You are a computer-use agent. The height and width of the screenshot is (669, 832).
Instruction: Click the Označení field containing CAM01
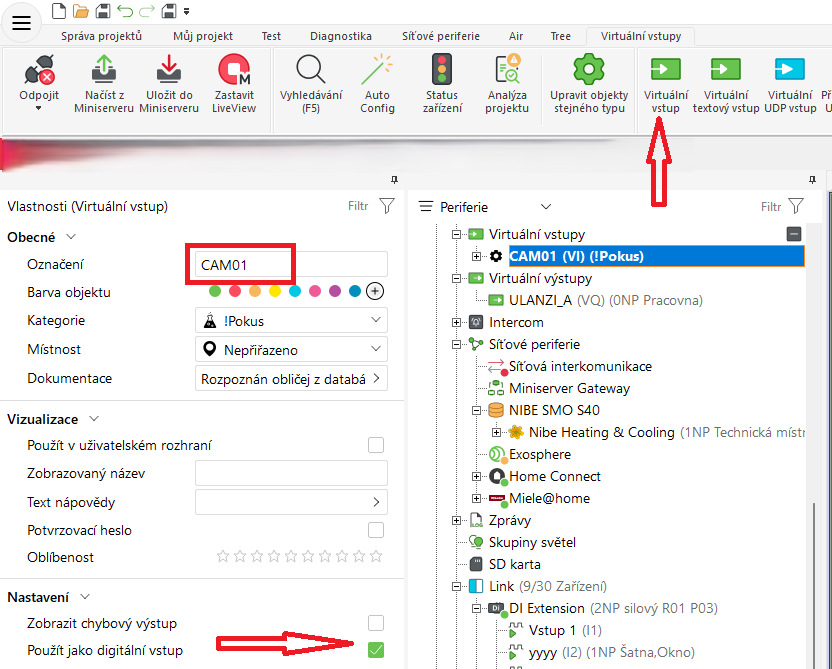tap(288, 265)
